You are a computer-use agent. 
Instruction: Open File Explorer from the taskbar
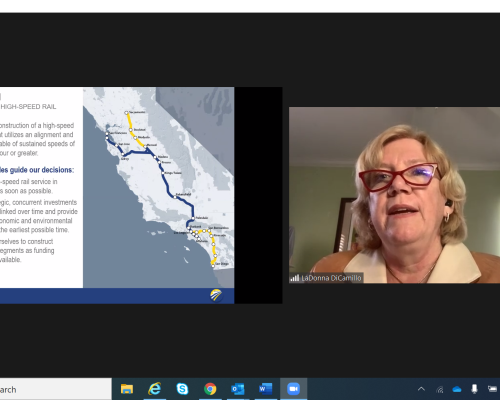pyautogui.click(x=127, y=389)
